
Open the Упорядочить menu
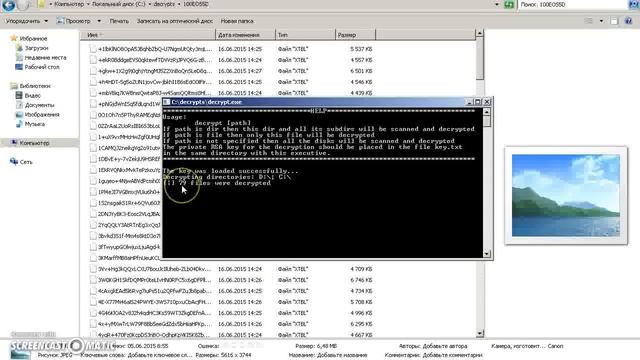[27, 21]
